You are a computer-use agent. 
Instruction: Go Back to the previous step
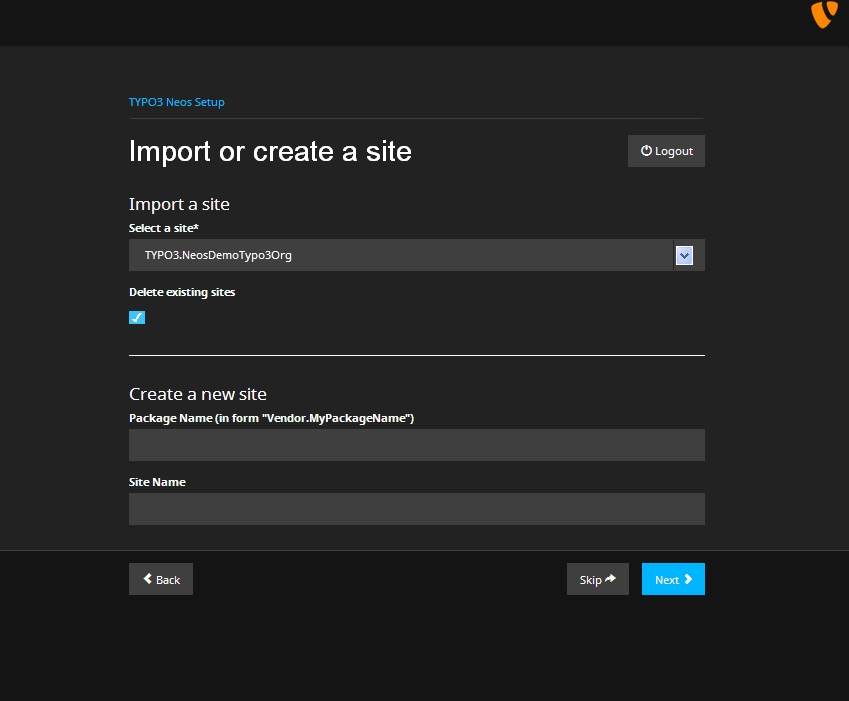click(161, 579)
